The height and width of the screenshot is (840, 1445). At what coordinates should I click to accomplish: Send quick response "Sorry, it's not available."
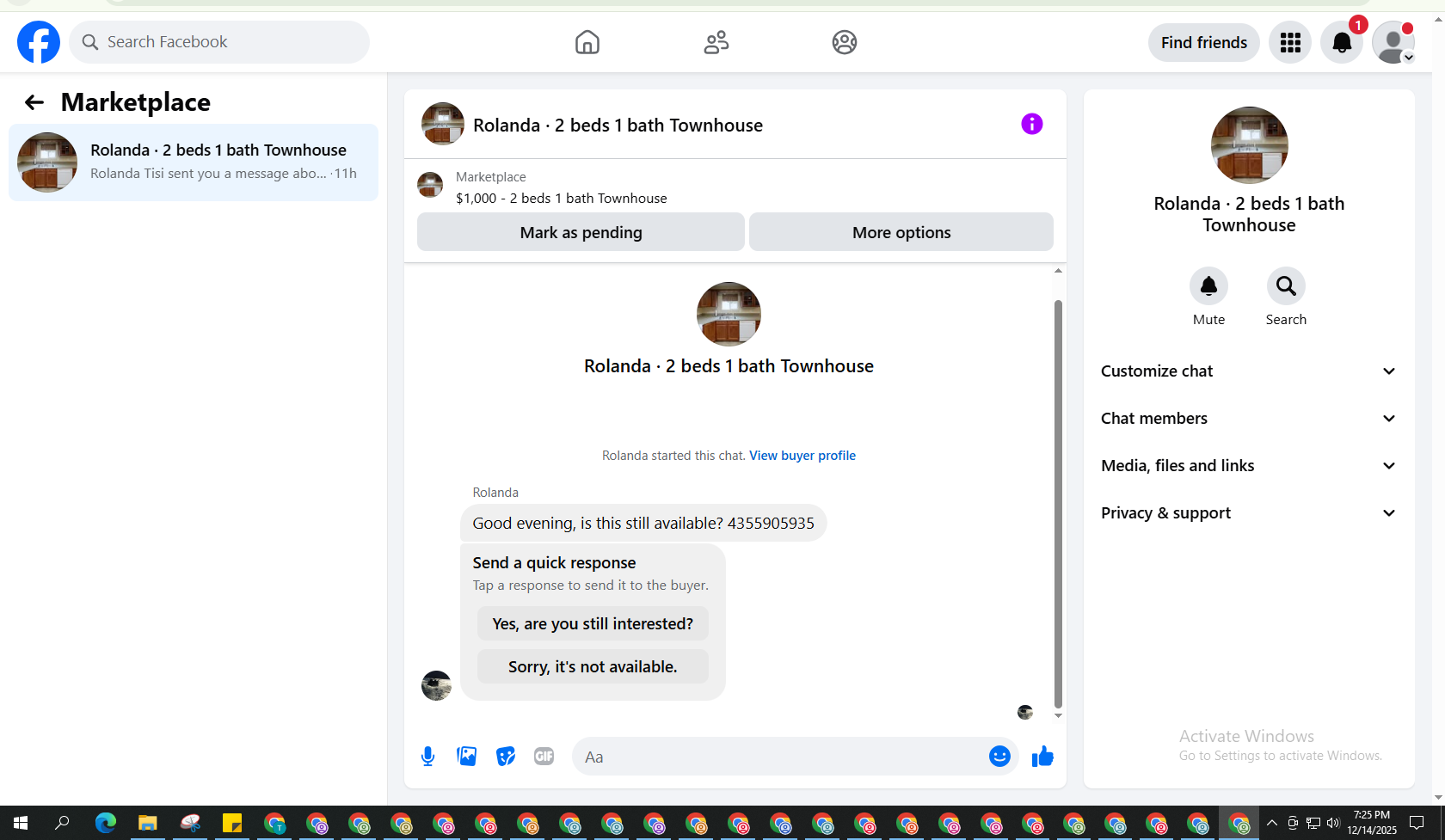(x=593, y=666)
